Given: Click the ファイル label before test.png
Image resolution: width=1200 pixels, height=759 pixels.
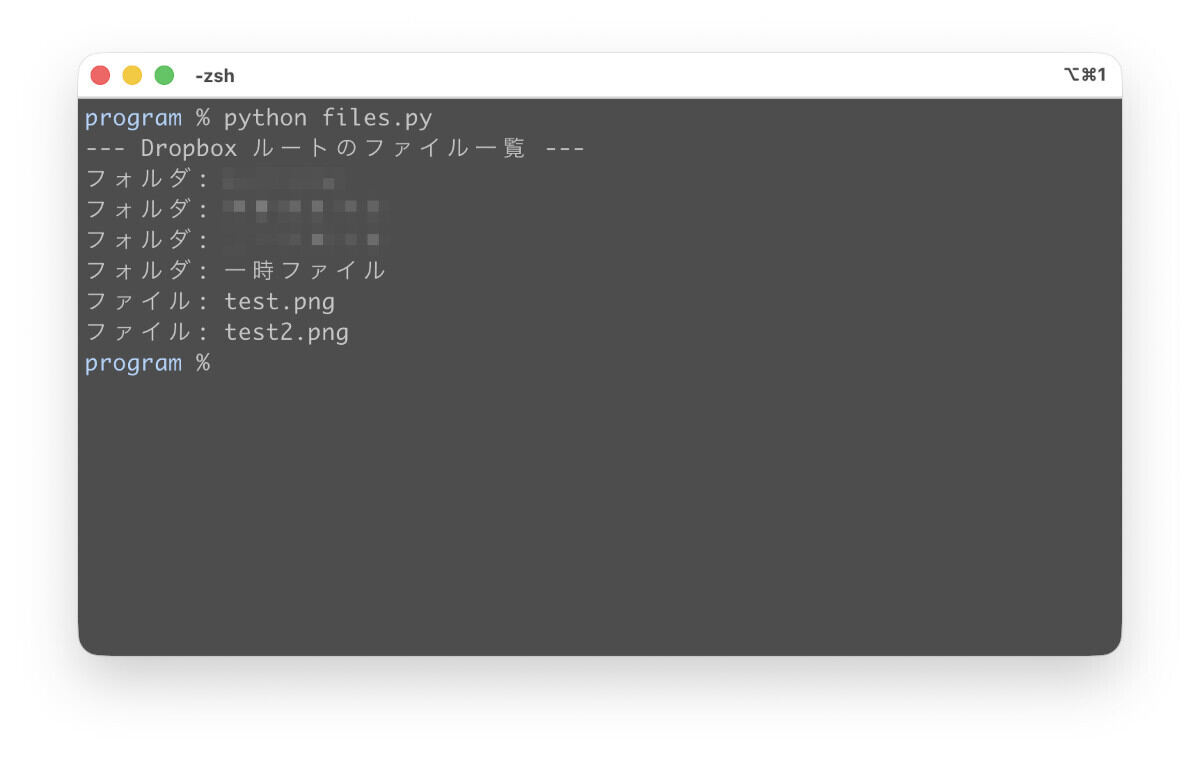Looking at the screenshot, I should click(140, 302).
